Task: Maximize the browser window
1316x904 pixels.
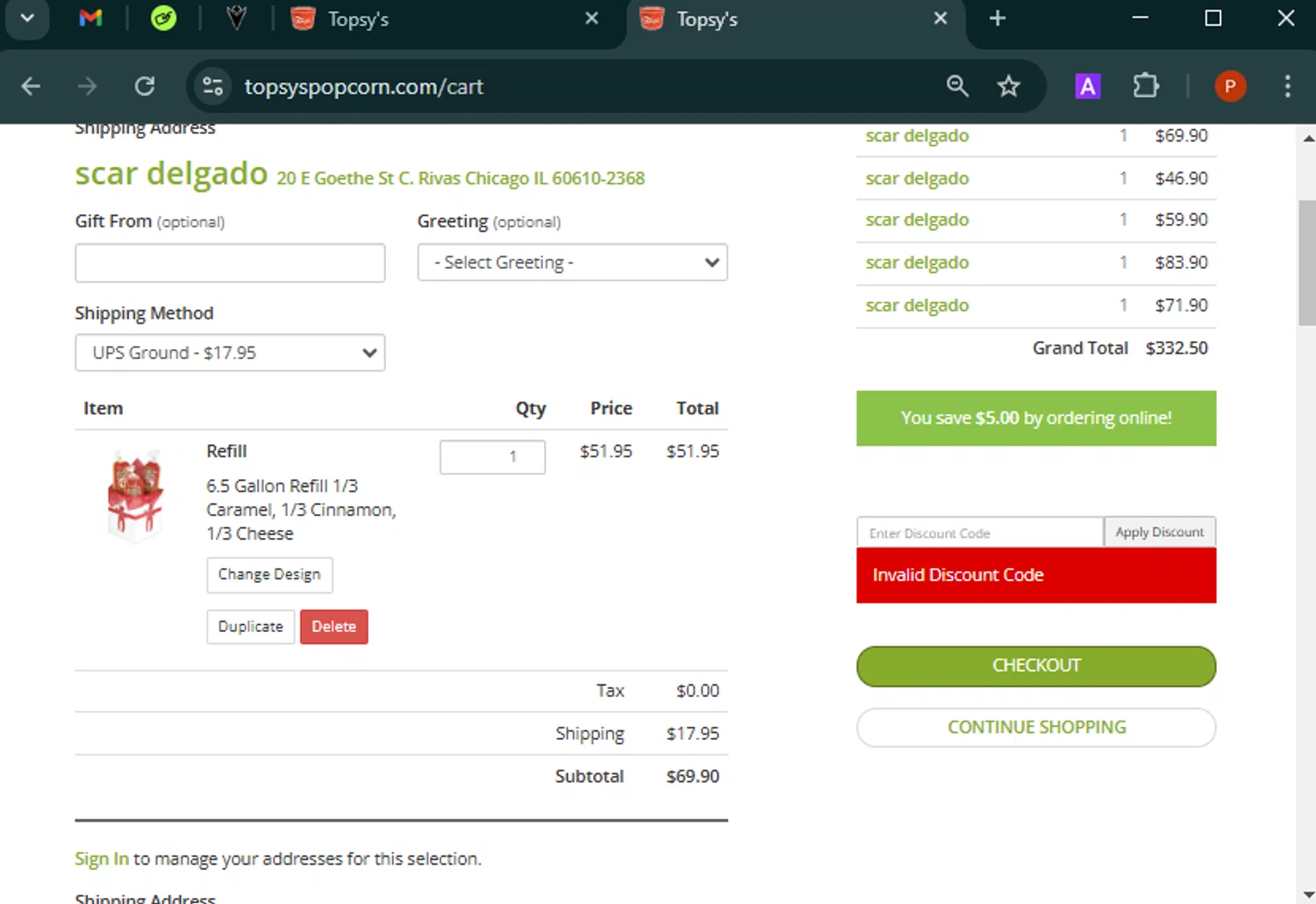Action: point(1213,18)
